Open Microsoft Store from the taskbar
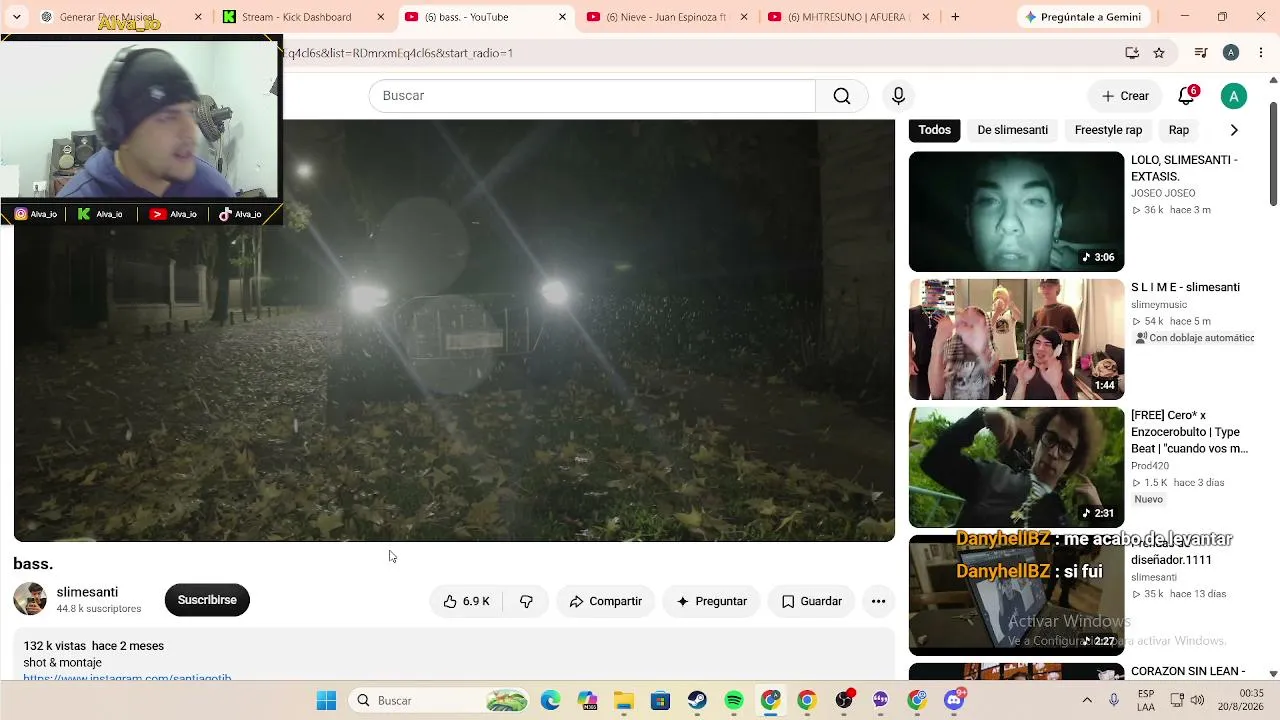 (x=660, y=701)
